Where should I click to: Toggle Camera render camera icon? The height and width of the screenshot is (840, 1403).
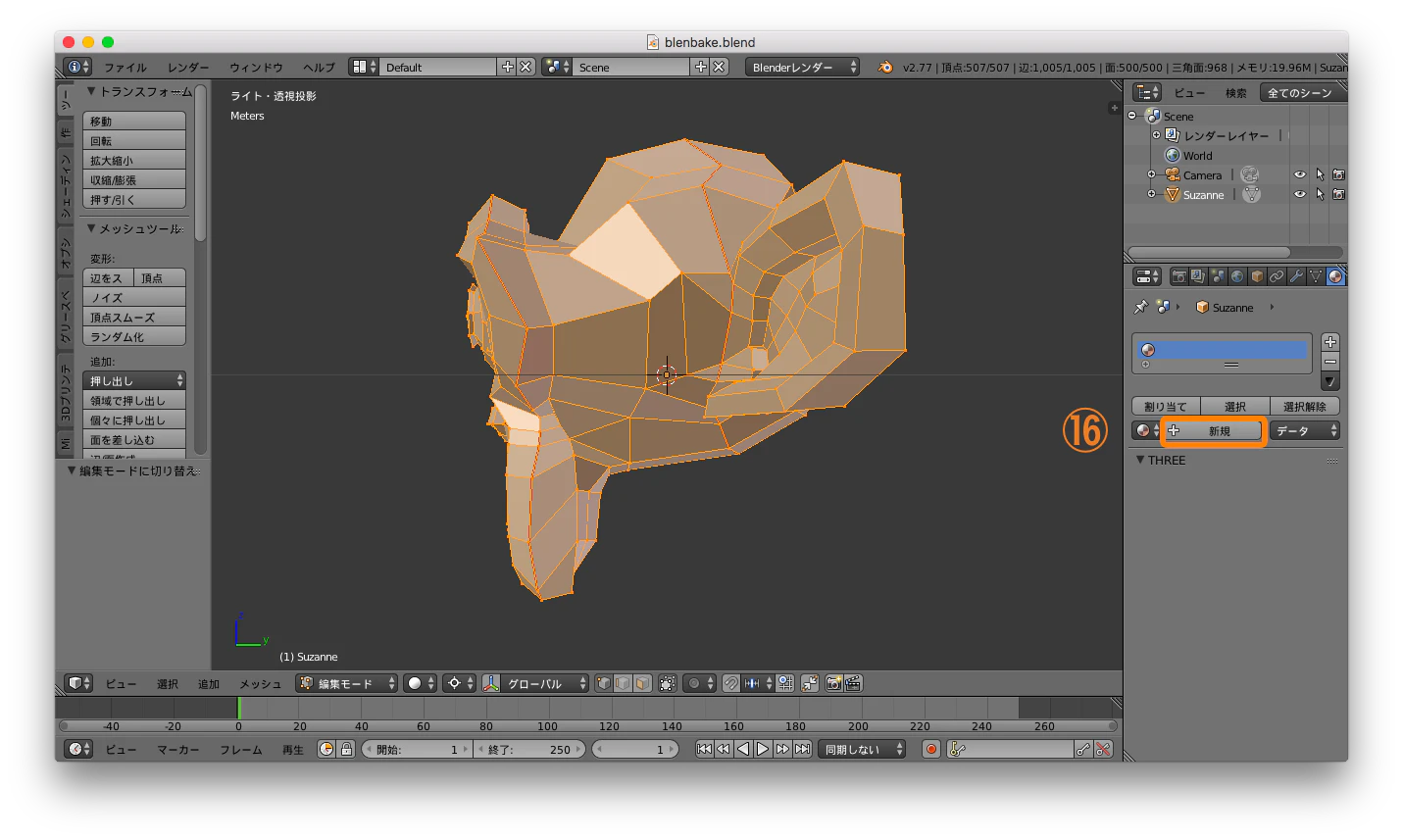point(1338,175)
